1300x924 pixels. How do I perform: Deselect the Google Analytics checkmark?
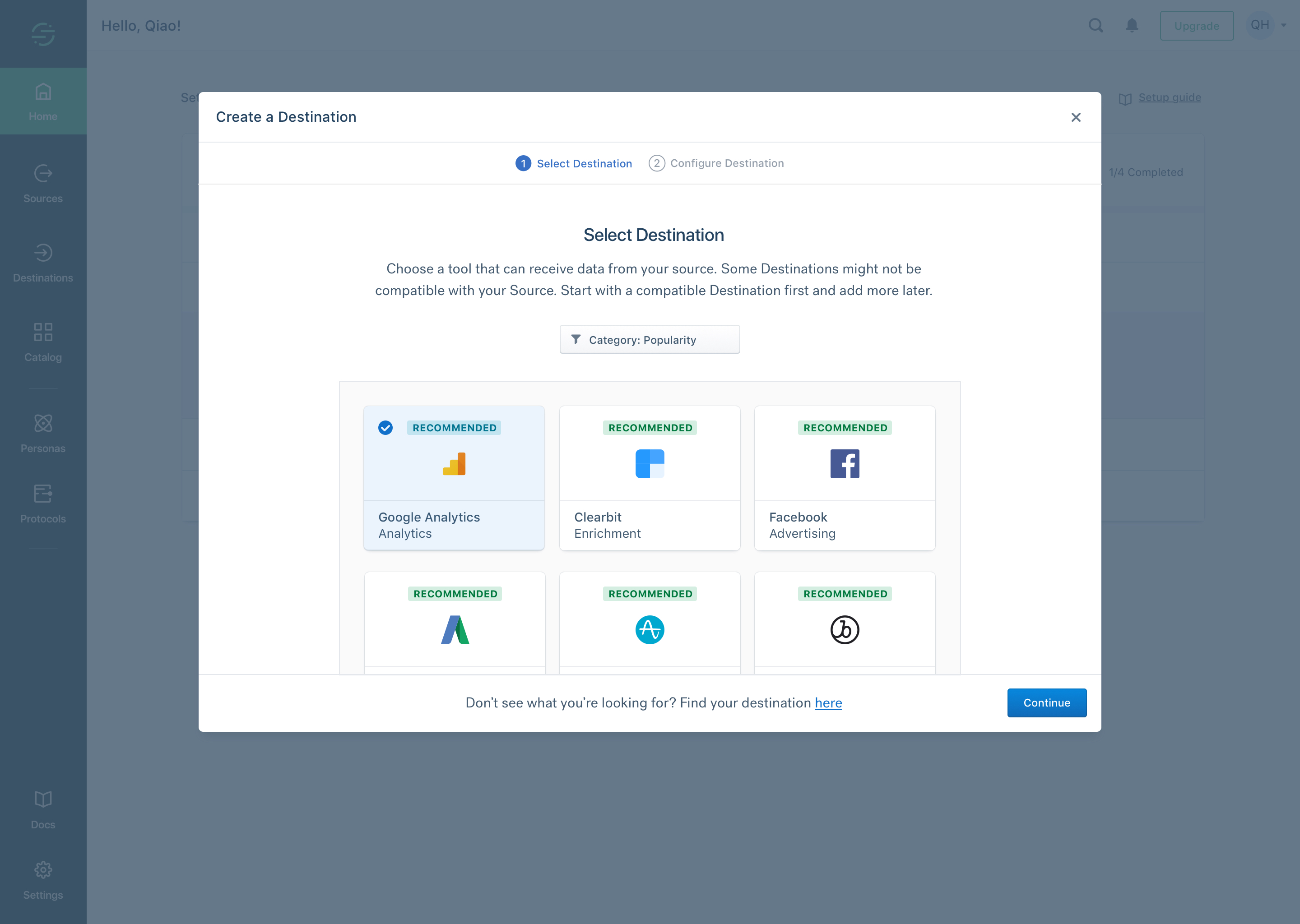tap(385, 428)
